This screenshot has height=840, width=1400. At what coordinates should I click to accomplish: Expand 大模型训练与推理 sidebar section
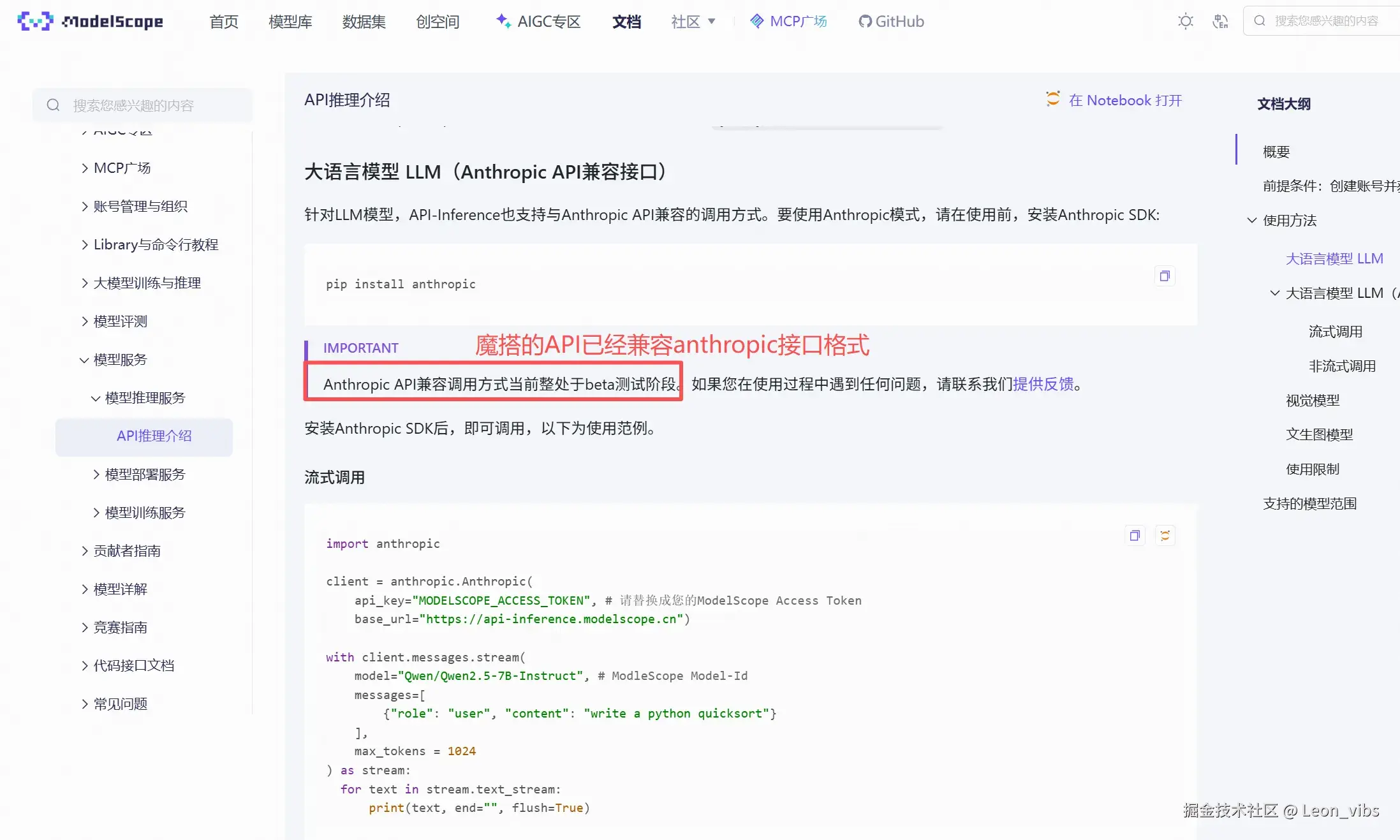[140, 283]
